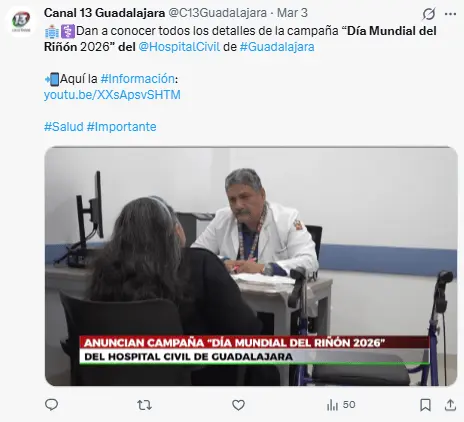Screen dimensions: 464x422
Task: Open the @C13Guadalajara handle
Action: pyautogui.click(x=217, y=13)
